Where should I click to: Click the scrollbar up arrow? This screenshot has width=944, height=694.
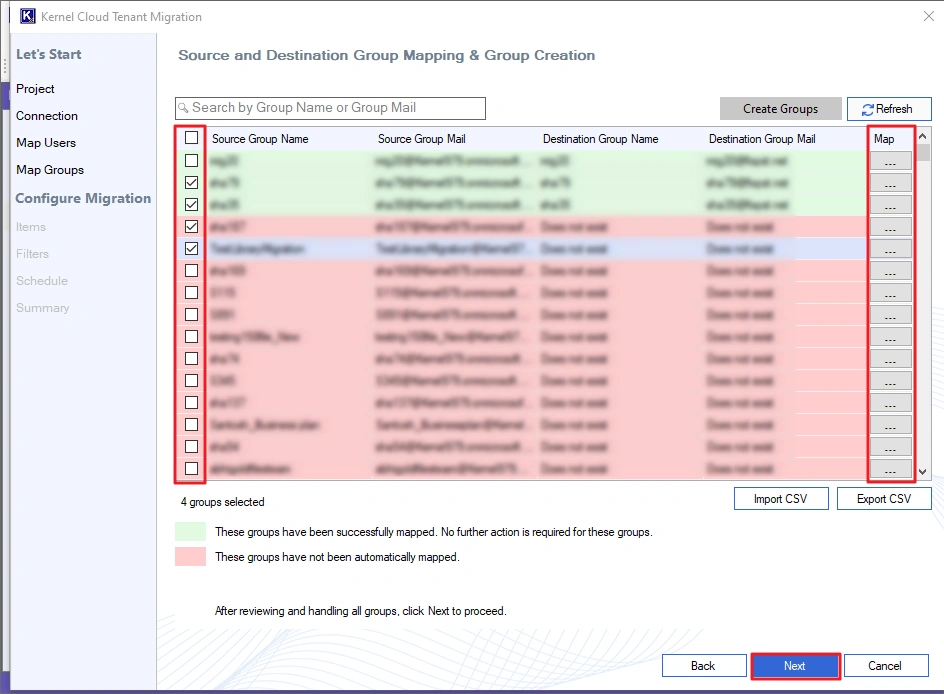922,135
